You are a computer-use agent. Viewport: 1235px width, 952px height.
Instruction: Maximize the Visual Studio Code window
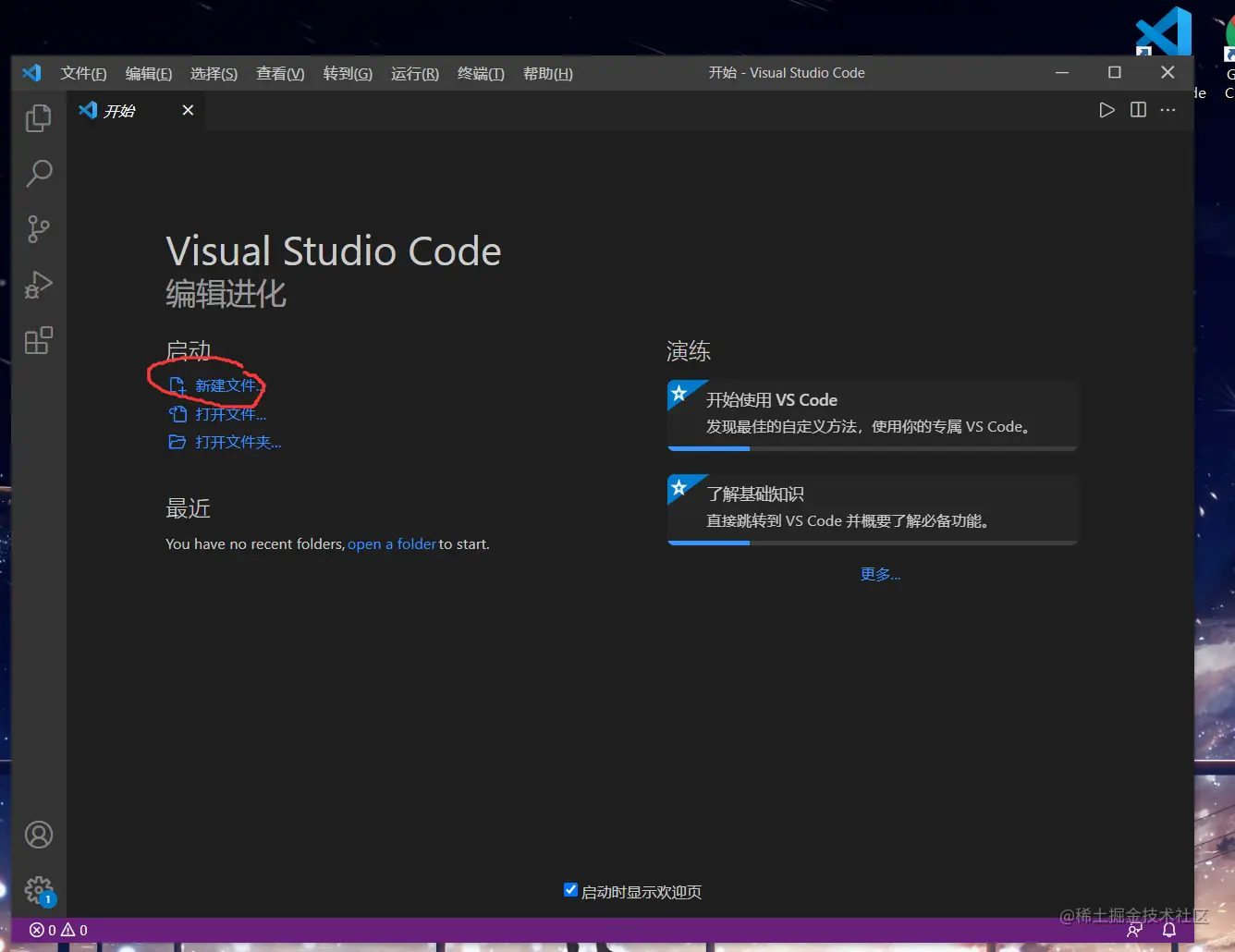pyautogui.click(x=1115, y=72)
